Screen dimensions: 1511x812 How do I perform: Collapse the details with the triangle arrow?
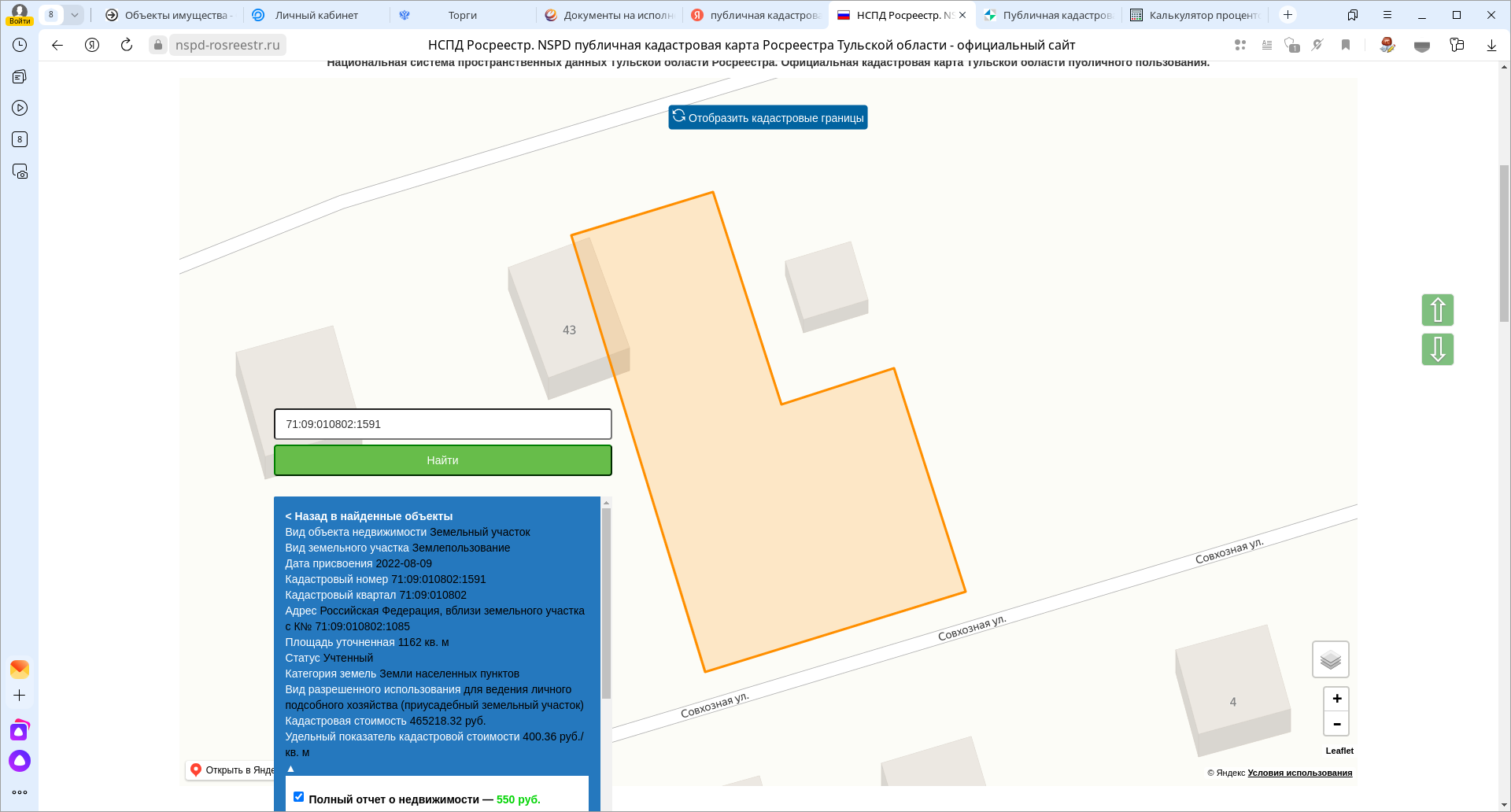point(290,769)
